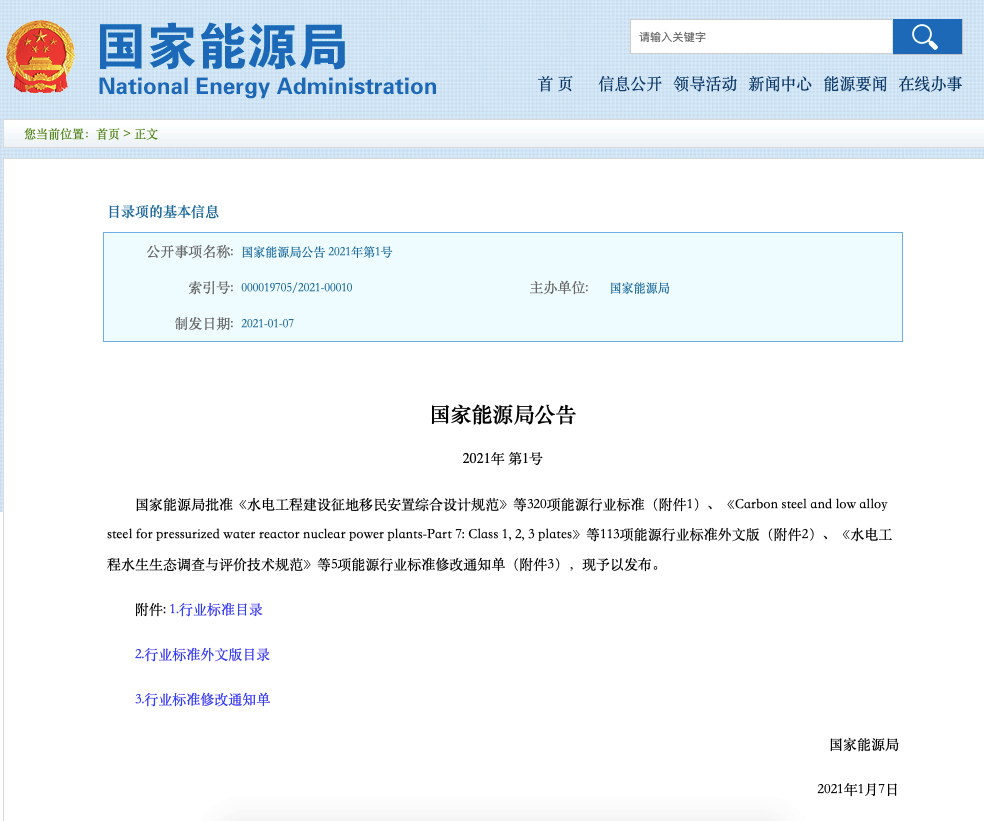Click the 索引号 label
This screenshot has width=984, height=821.
click(x=211, y=288)
